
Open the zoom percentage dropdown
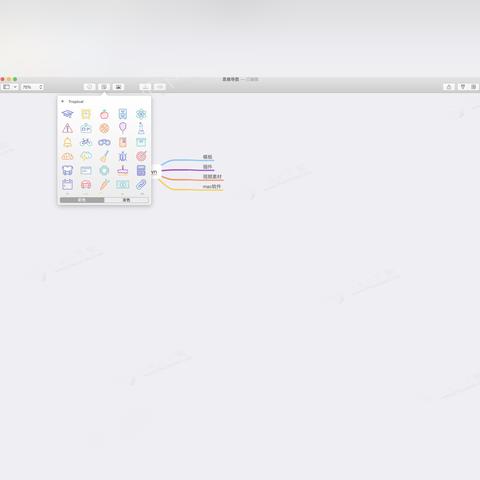(x=32, y=87)
